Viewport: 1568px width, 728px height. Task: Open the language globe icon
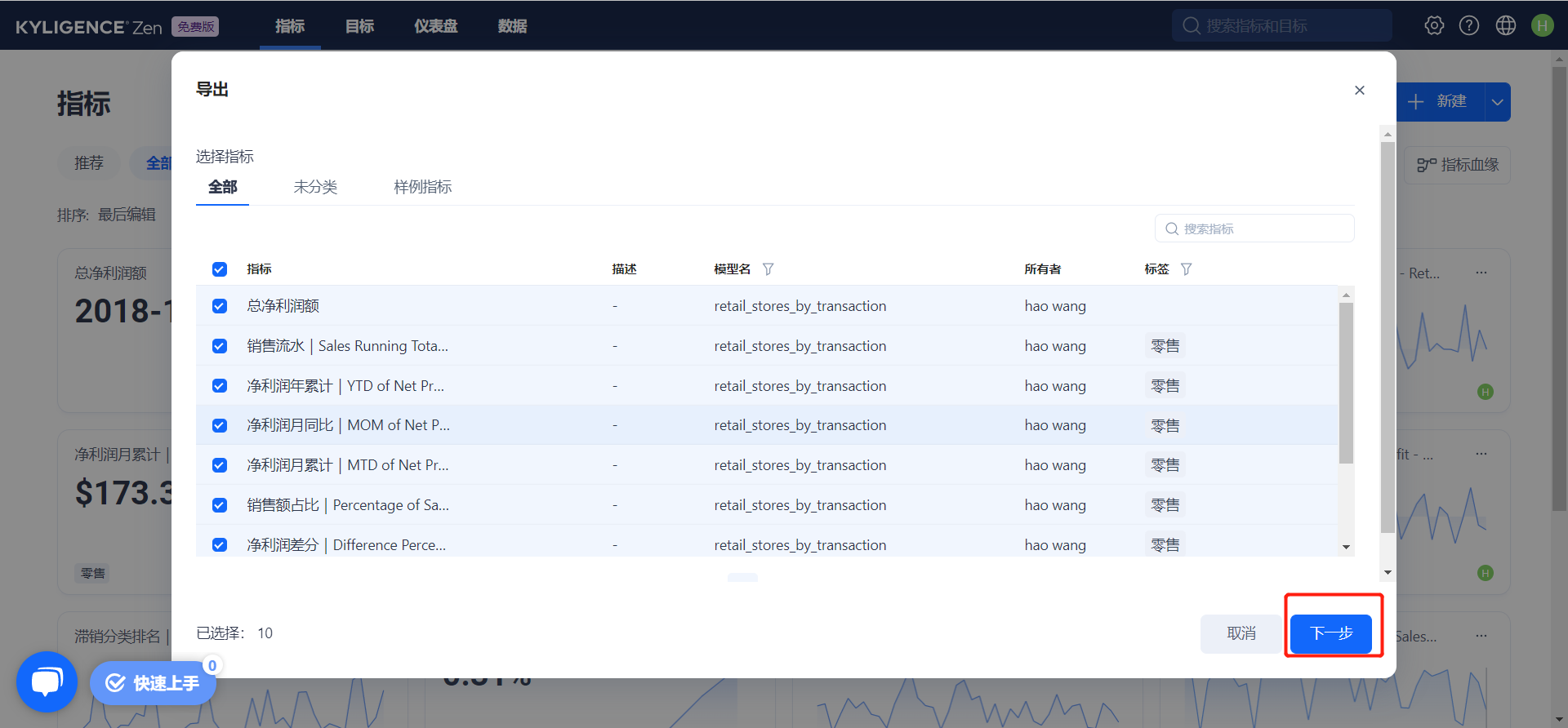point(1506,25)
